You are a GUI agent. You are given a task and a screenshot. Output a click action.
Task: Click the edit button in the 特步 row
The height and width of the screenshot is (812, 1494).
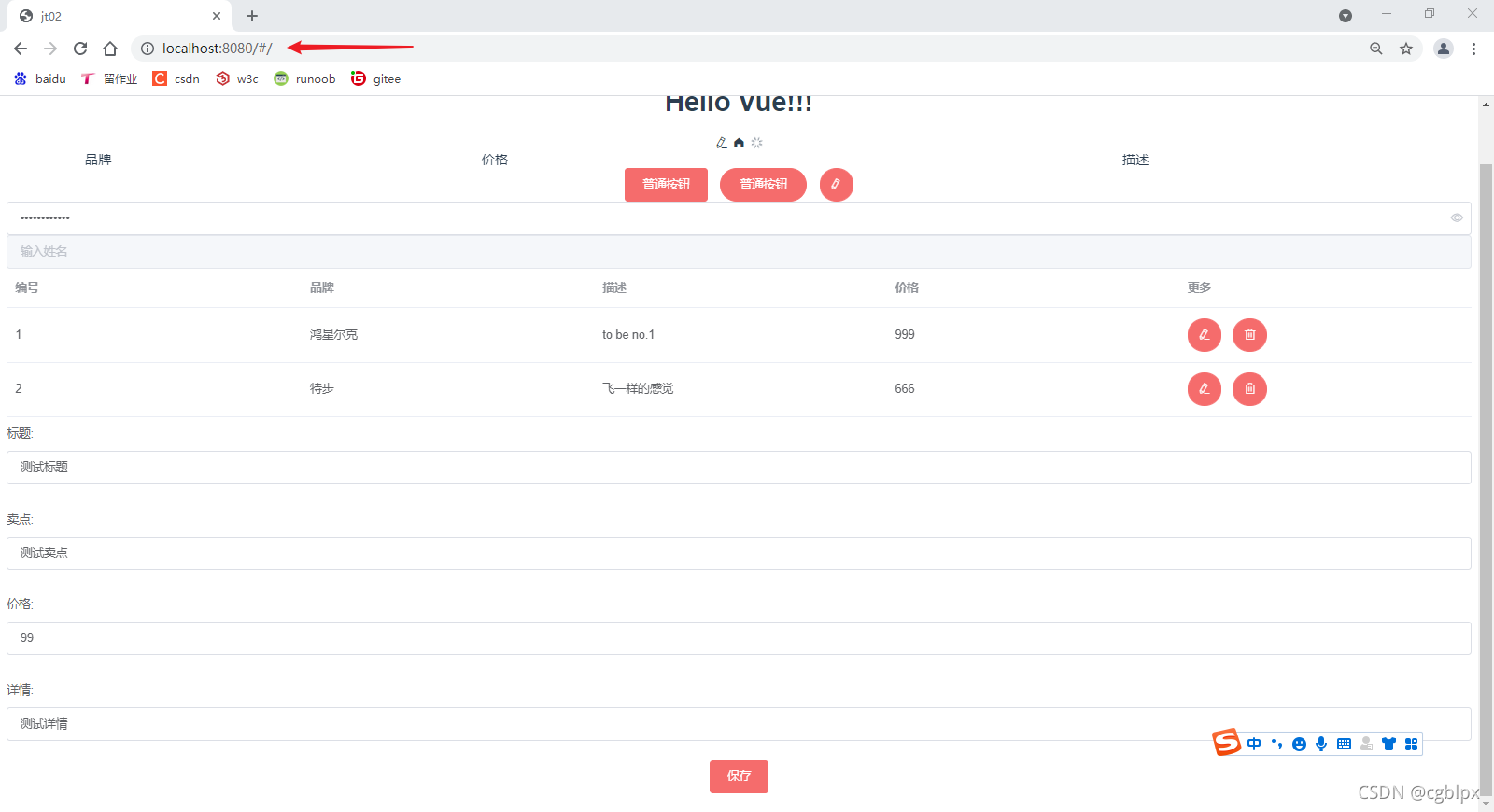click(x=1205, y=389)
